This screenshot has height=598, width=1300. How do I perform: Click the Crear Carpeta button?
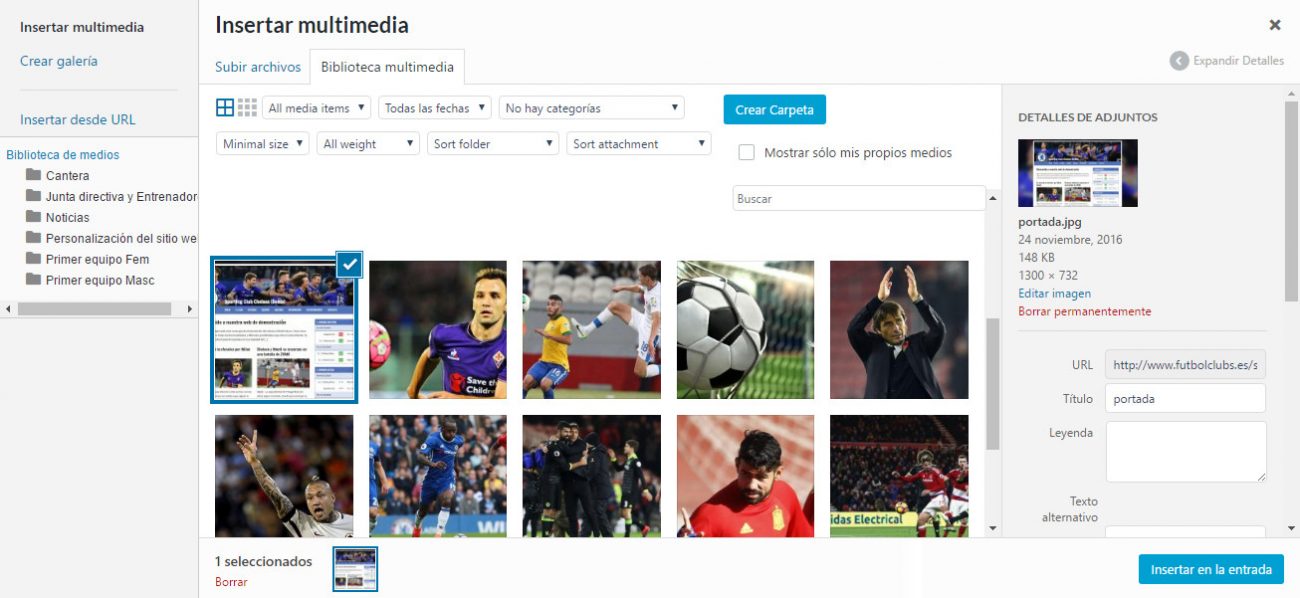775,109
